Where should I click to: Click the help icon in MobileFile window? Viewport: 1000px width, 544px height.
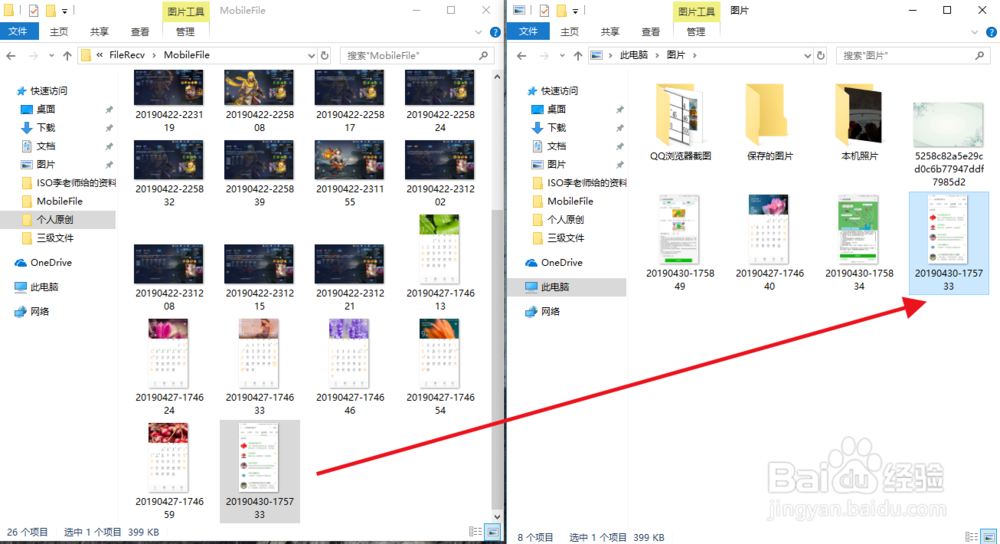tap(495, 32)
